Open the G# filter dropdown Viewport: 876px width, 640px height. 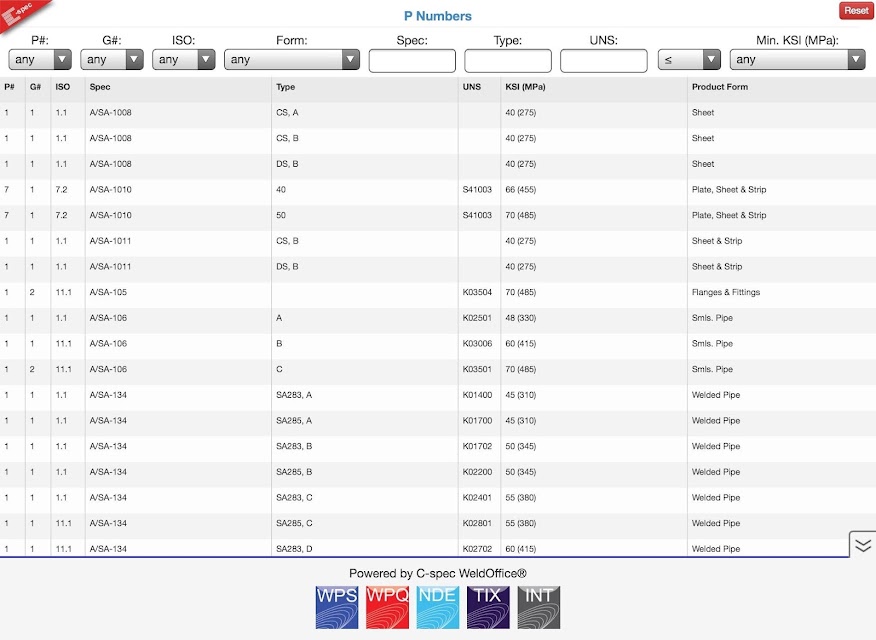[112, 60]
